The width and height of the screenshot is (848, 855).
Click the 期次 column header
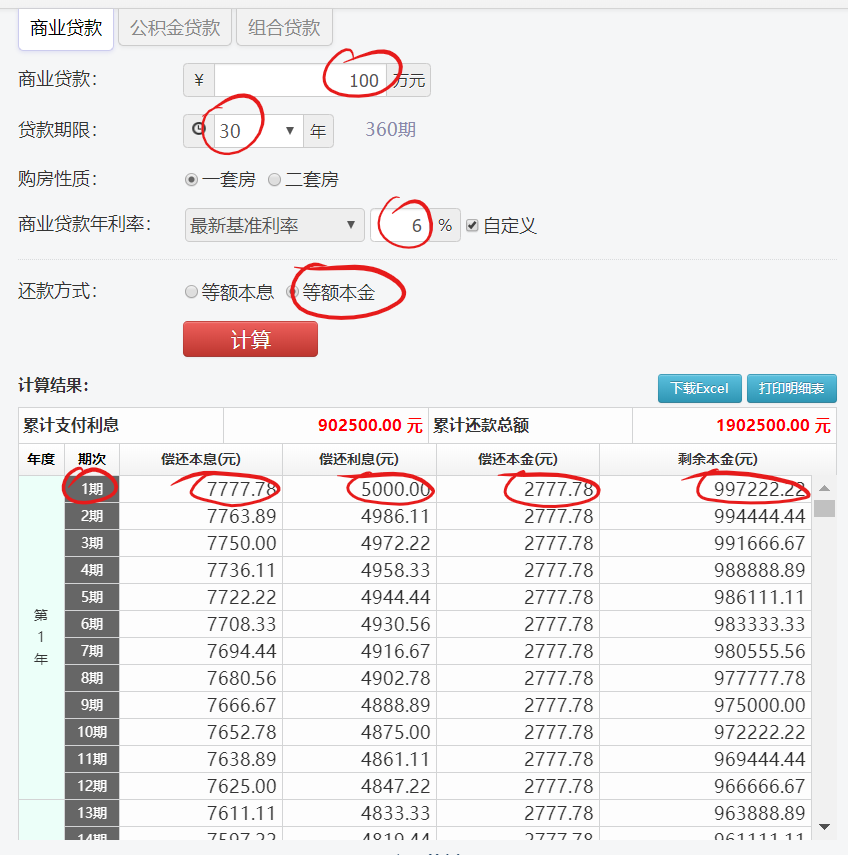click(x=92, y=459)
